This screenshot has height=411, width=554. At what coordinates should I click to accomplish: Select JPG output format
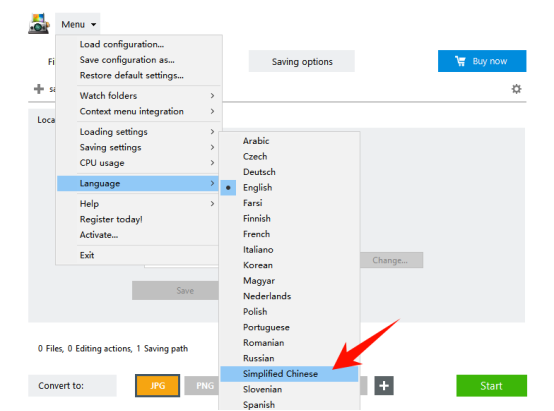(158, 386)
